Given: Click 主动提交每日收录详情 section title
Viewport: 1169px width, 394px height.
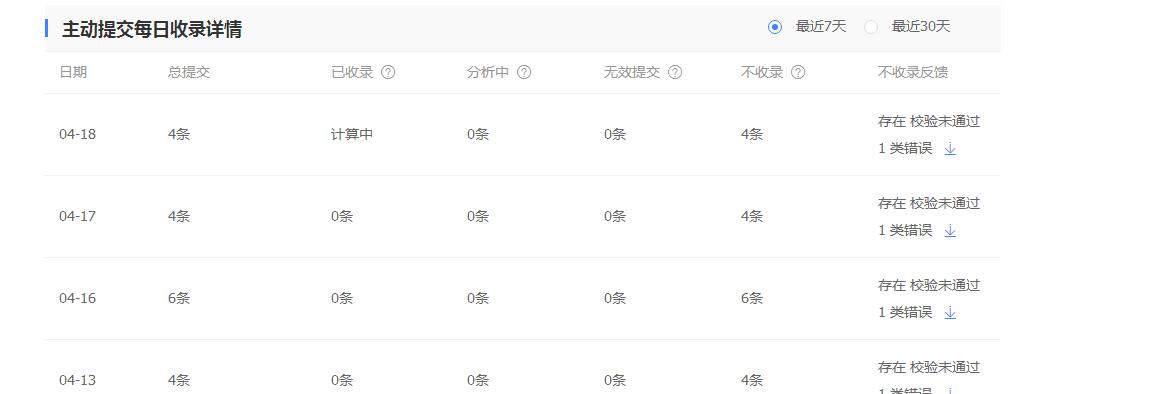Looking at the screenshot, I should pos(151,29).
